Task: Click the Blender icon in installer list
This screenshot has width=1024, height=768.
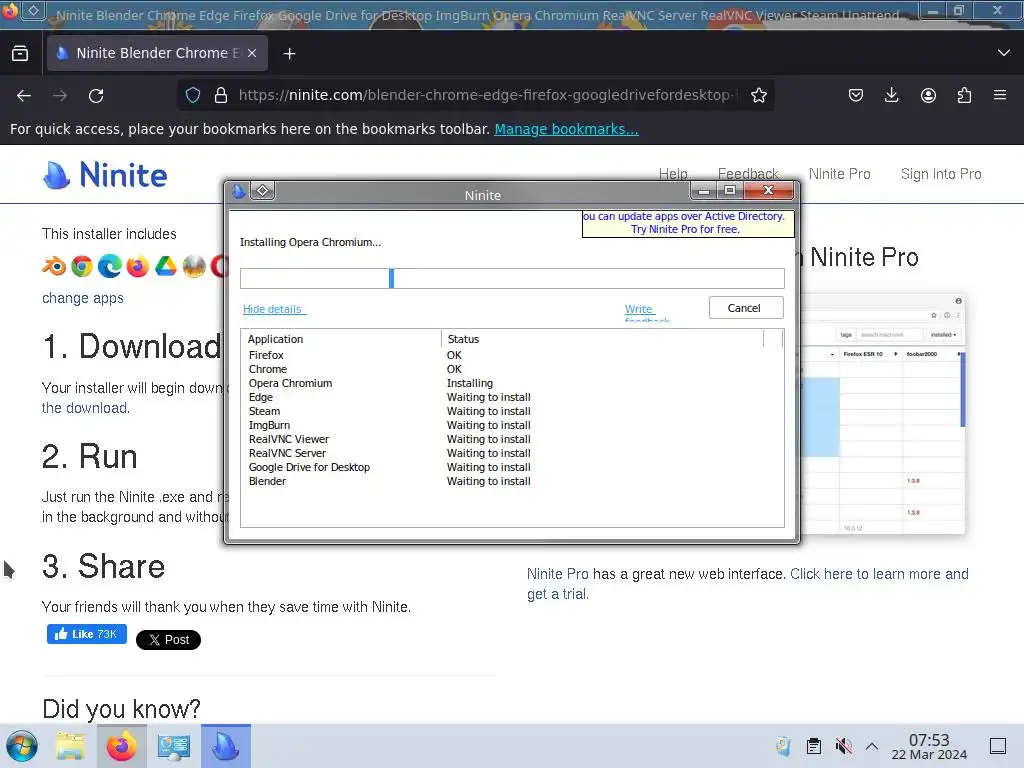Action: 54,266
